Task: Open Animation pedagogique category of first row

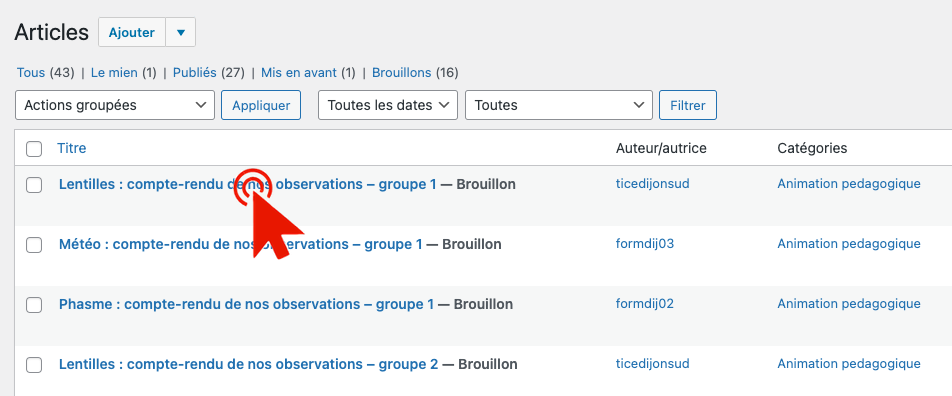Action: point(849,183)
